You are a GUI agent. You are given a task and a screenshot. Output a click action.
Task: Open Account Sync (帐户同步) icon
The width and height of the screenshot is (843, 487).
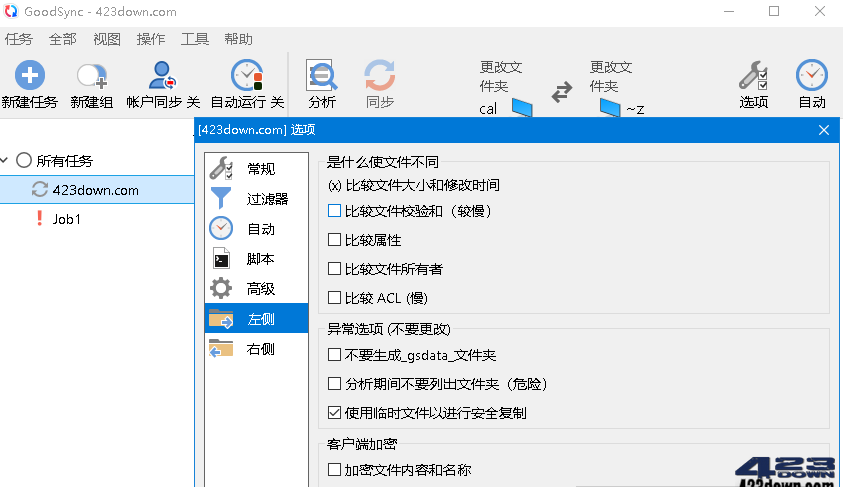point(162,75)
